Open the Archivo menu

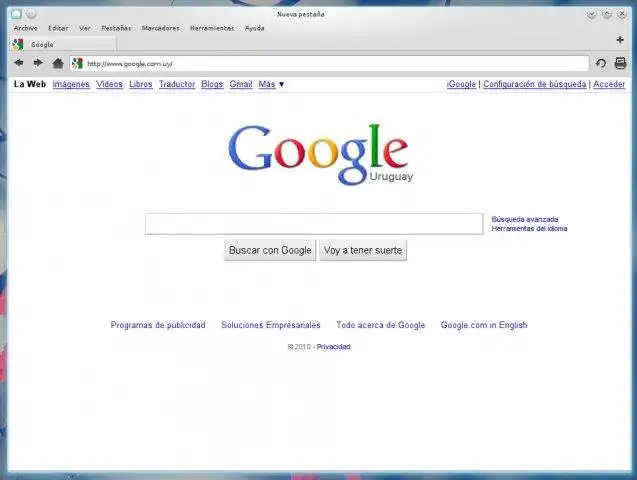click(26, 28)
